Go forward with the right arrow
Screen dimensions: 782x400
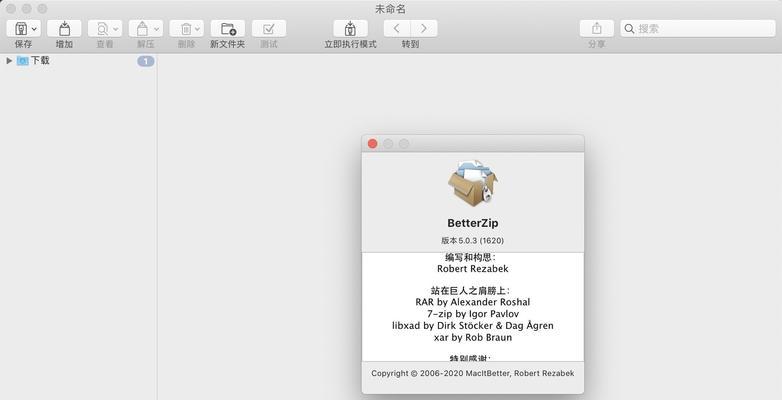point(424,28)
